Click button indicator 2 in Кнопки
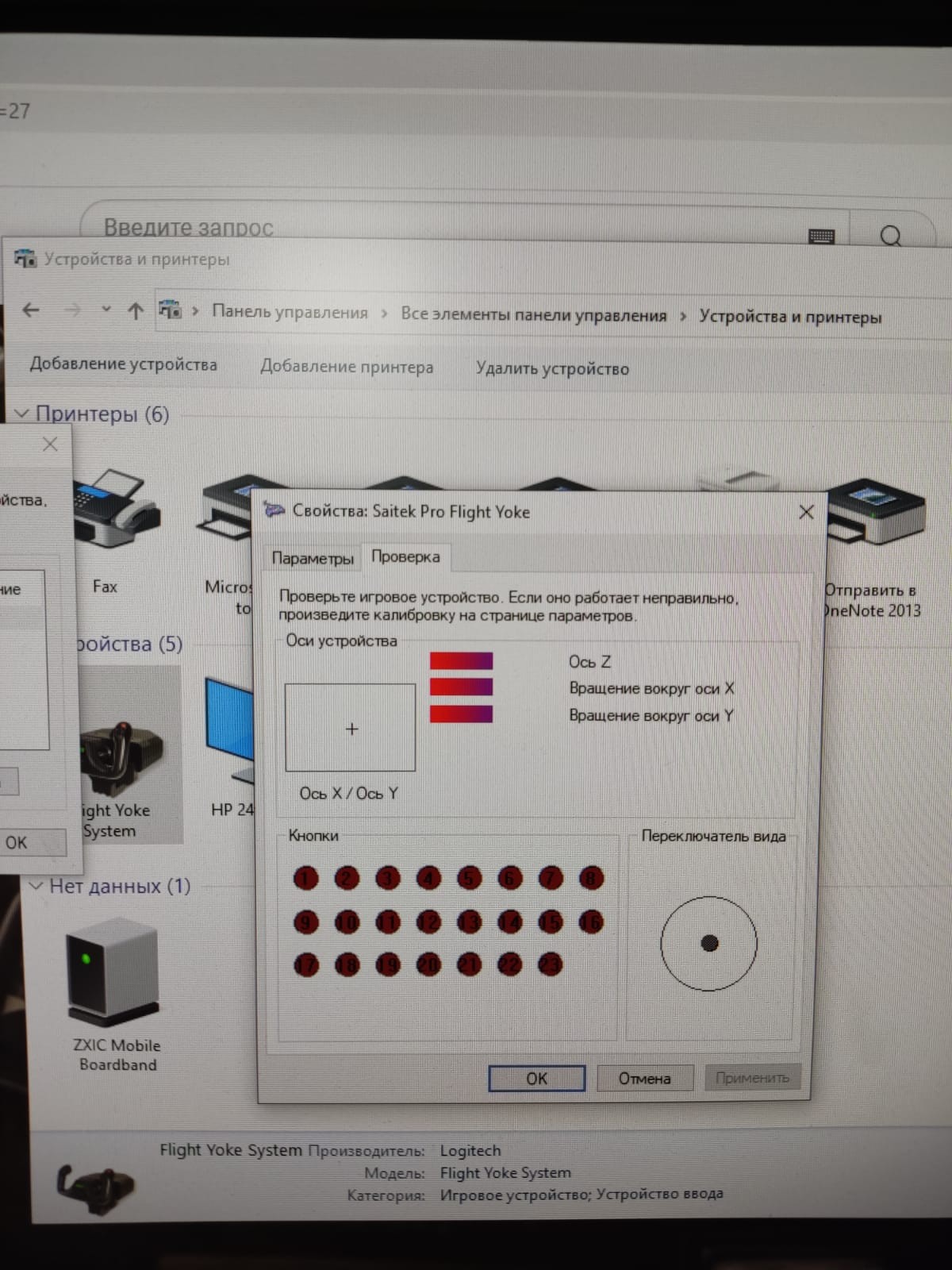The height and width of the screenshot is (1270, 952). pyautogui.click(x=347, y=878)
